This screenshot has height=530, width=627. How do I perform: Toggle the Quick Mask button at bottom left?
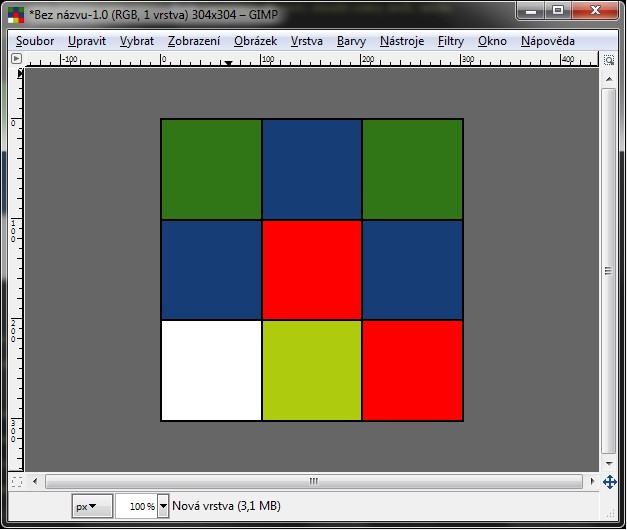[17, 482]
